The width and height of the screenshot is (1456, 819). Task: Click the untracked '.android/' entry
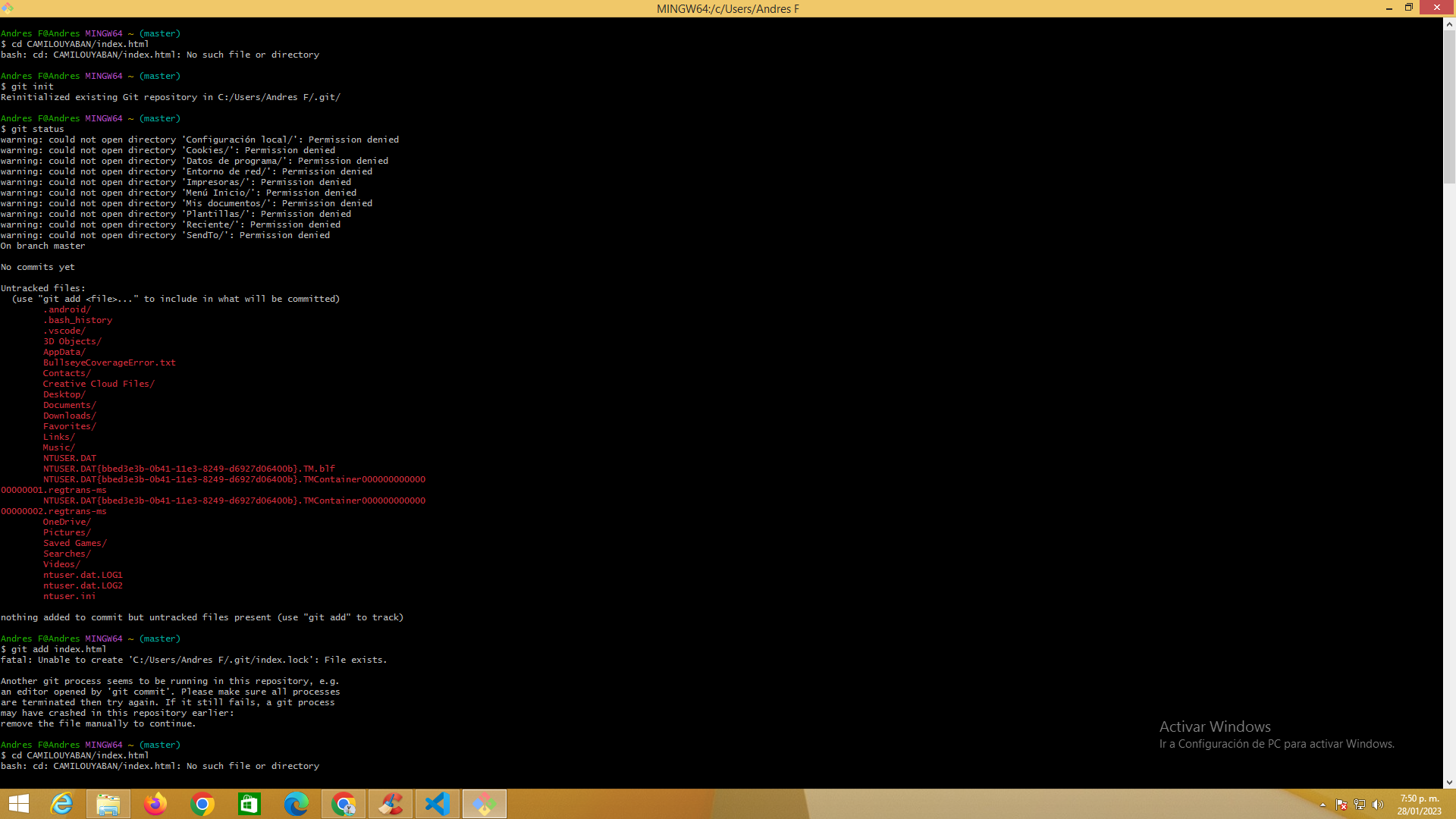click(67, 309)
